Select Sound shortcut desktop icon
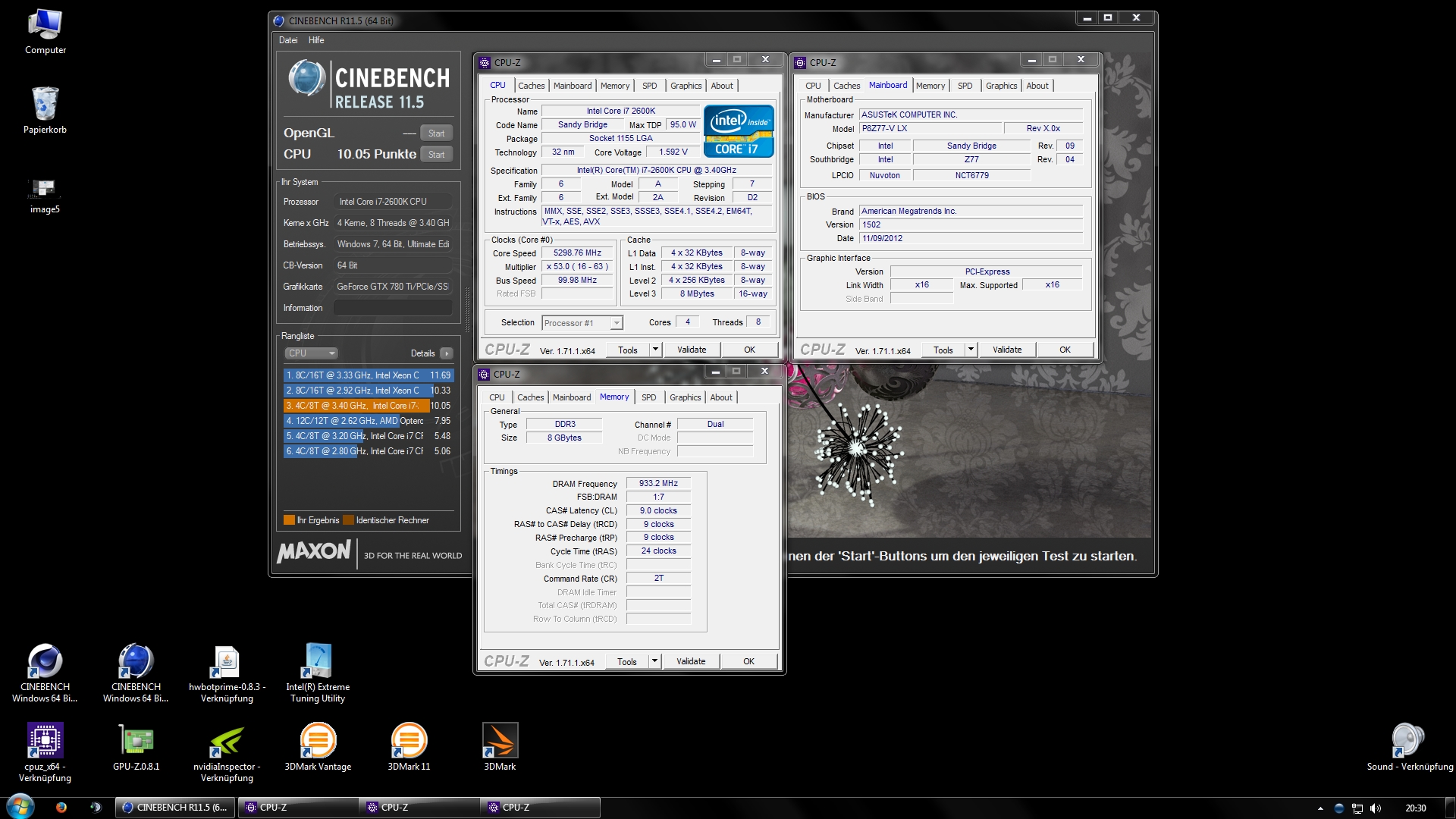 click(x=1409, y=747)
